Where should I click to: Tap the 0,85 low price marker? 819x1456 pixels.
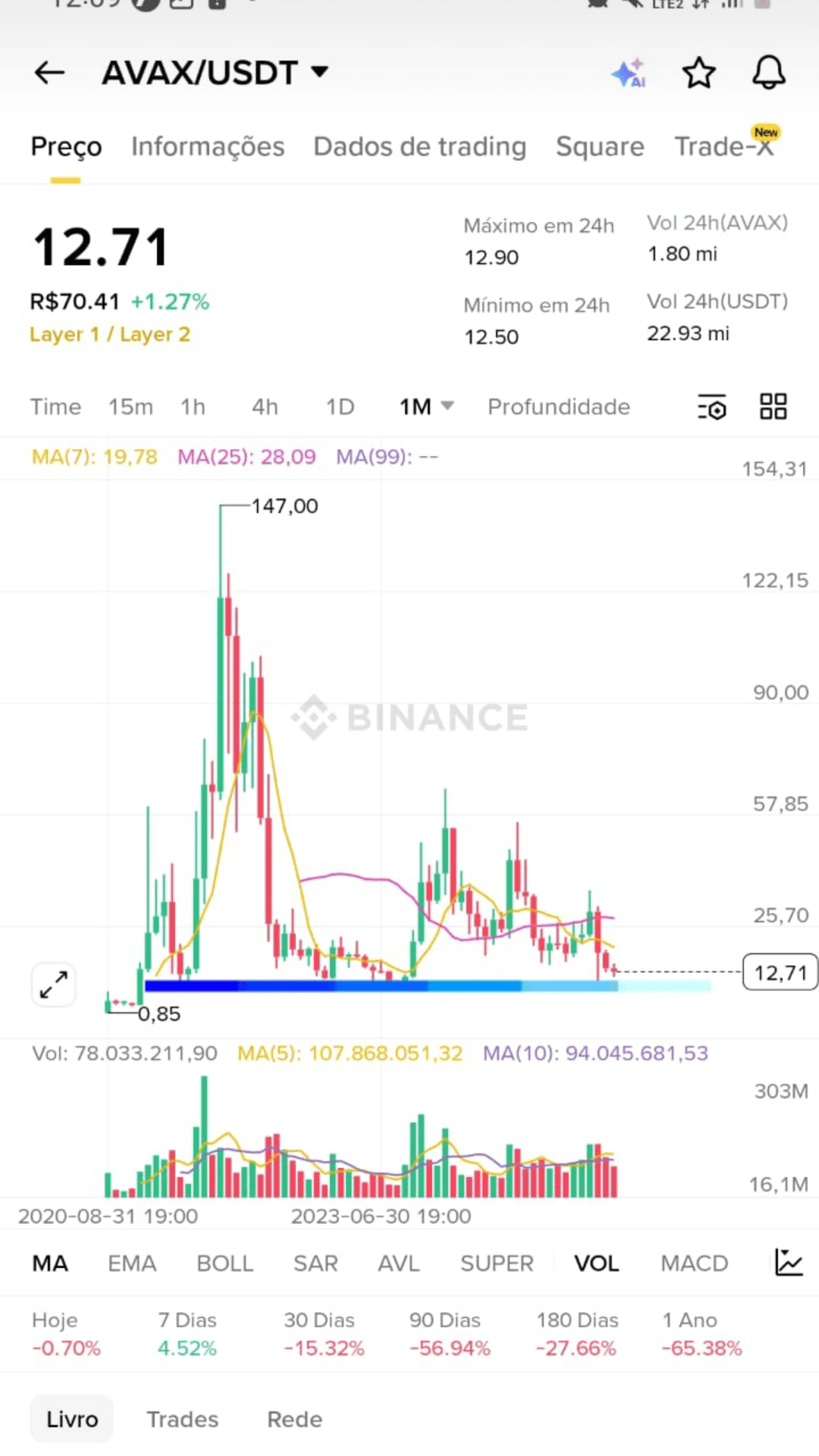[159, 1014]
